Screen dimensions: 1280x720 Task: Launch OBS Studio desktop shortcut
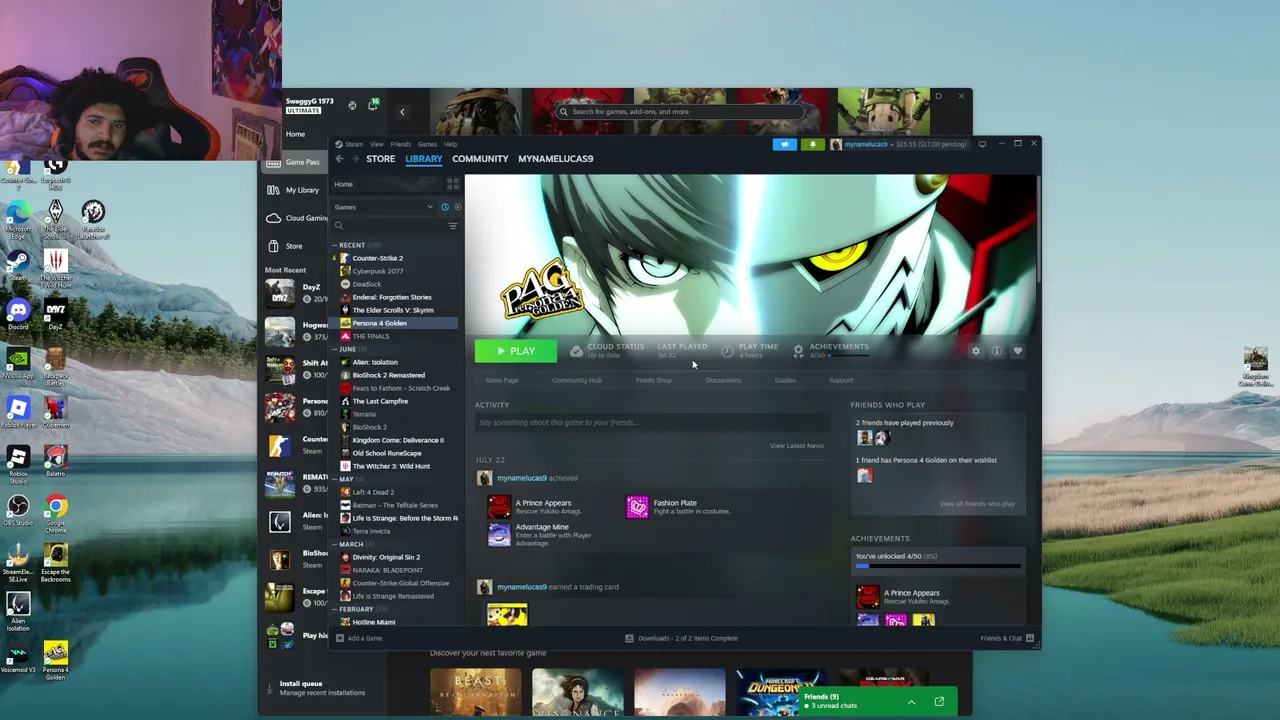coord(18,512)
